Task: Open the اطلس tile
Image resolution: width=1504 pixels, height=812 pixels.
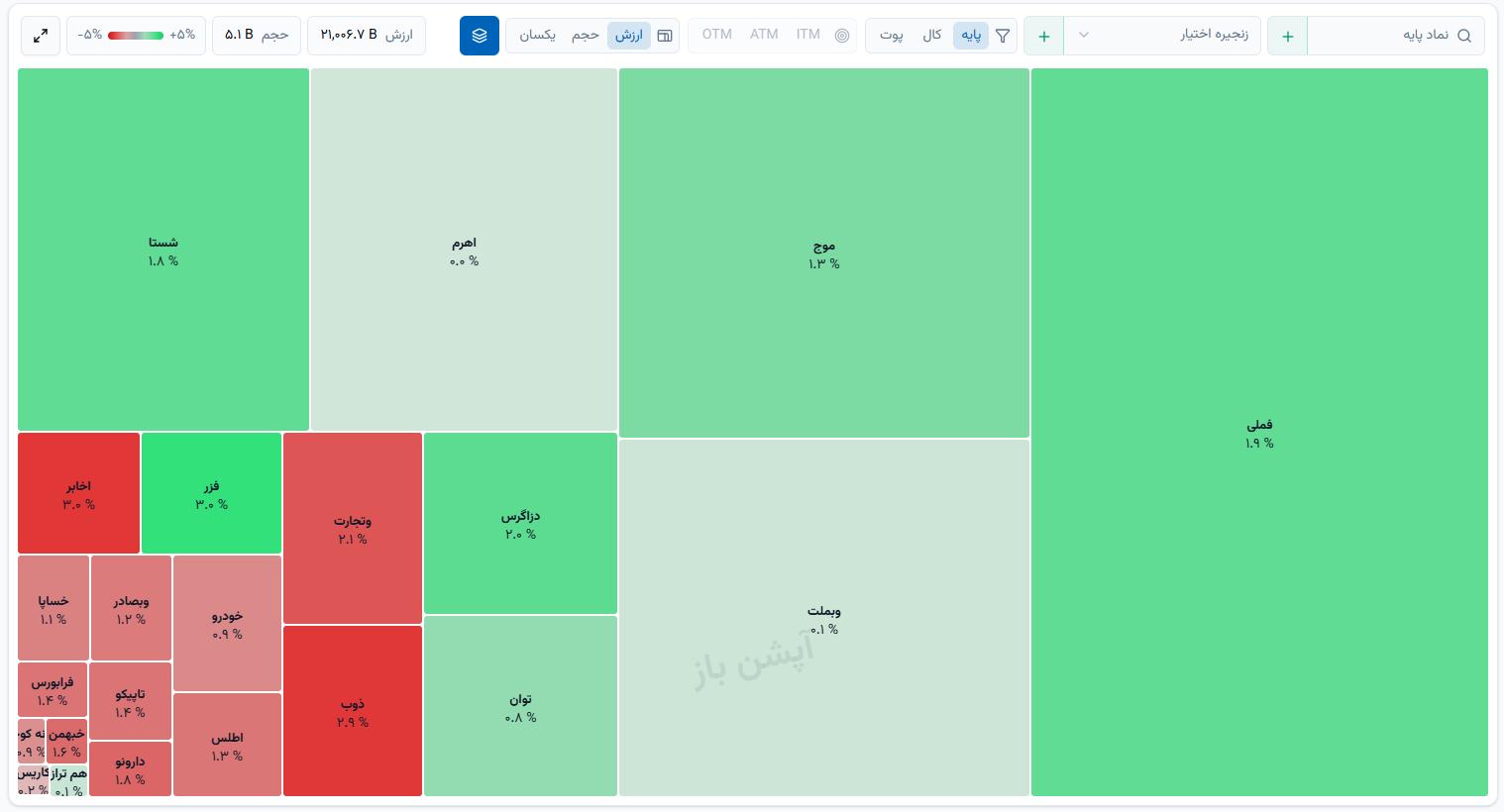Action: coord(227,745)
